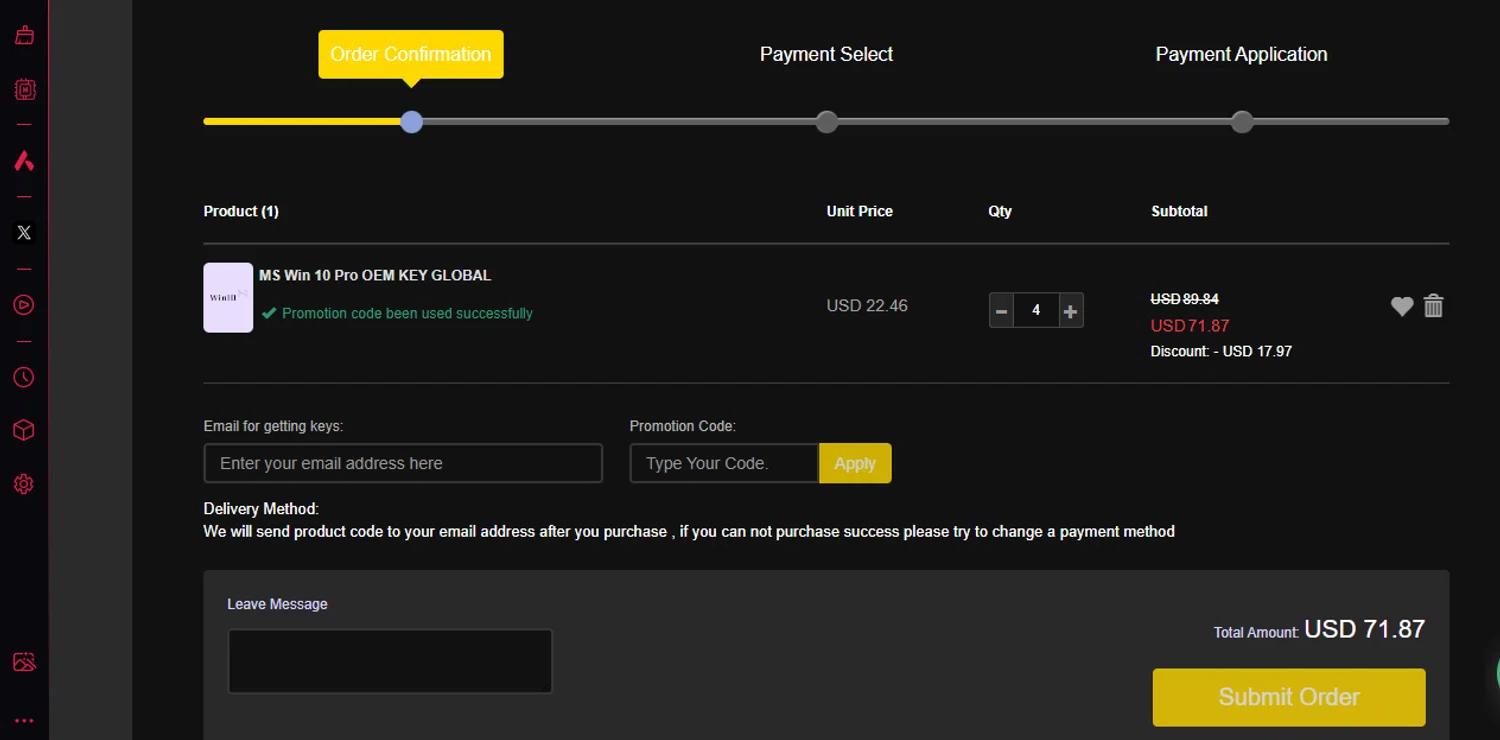Click the Order Confirmation progress dot
Viewport: 1500px width, 740px height.
pyautogui.click(x=411, y=122)
